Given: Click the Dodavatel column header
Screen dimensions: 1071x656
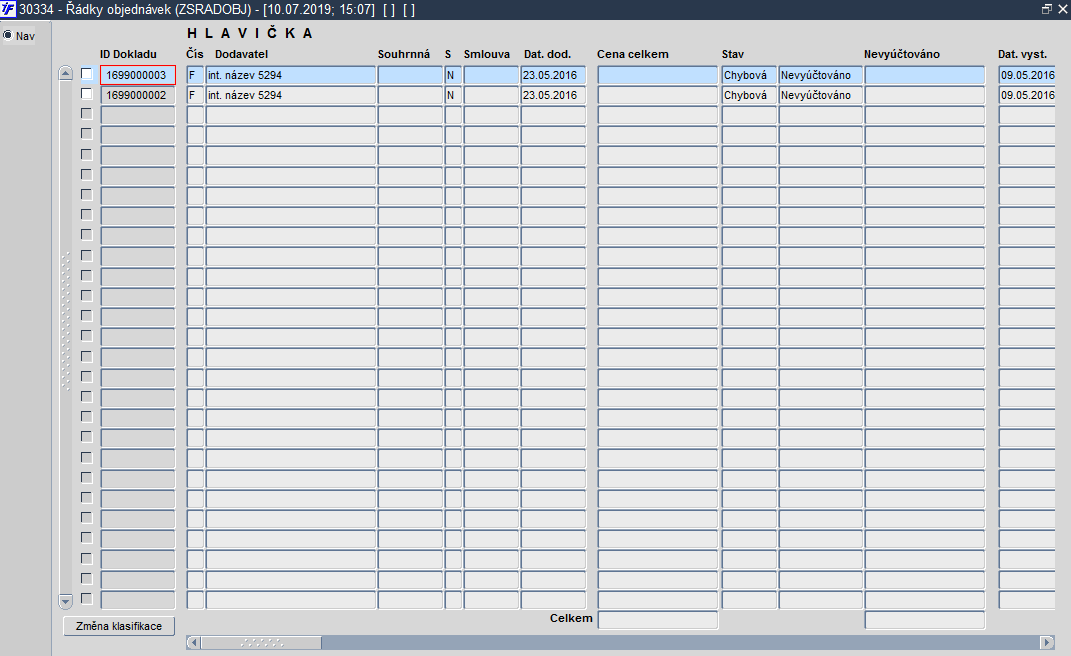Looking at the screenshot, I should (241, 54).
